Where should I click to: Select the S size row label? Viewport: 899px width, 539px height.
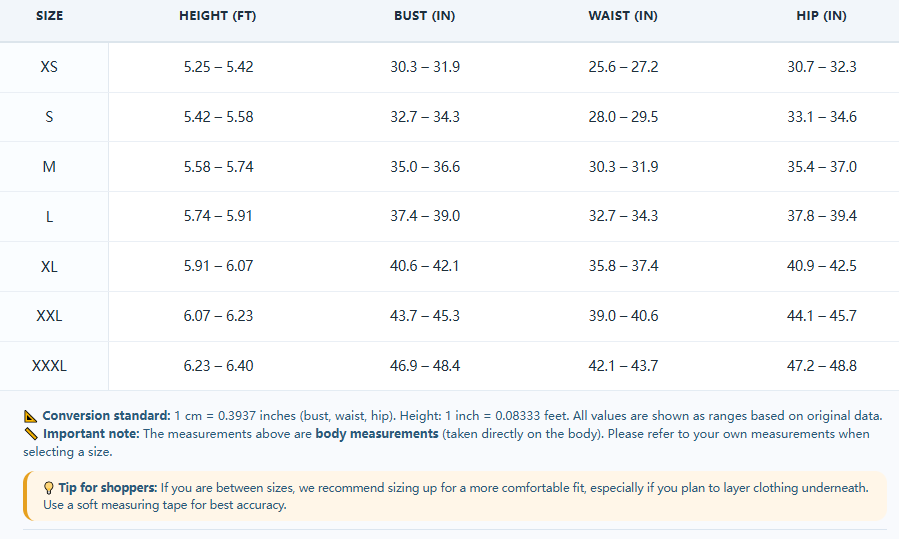(49, 117)
